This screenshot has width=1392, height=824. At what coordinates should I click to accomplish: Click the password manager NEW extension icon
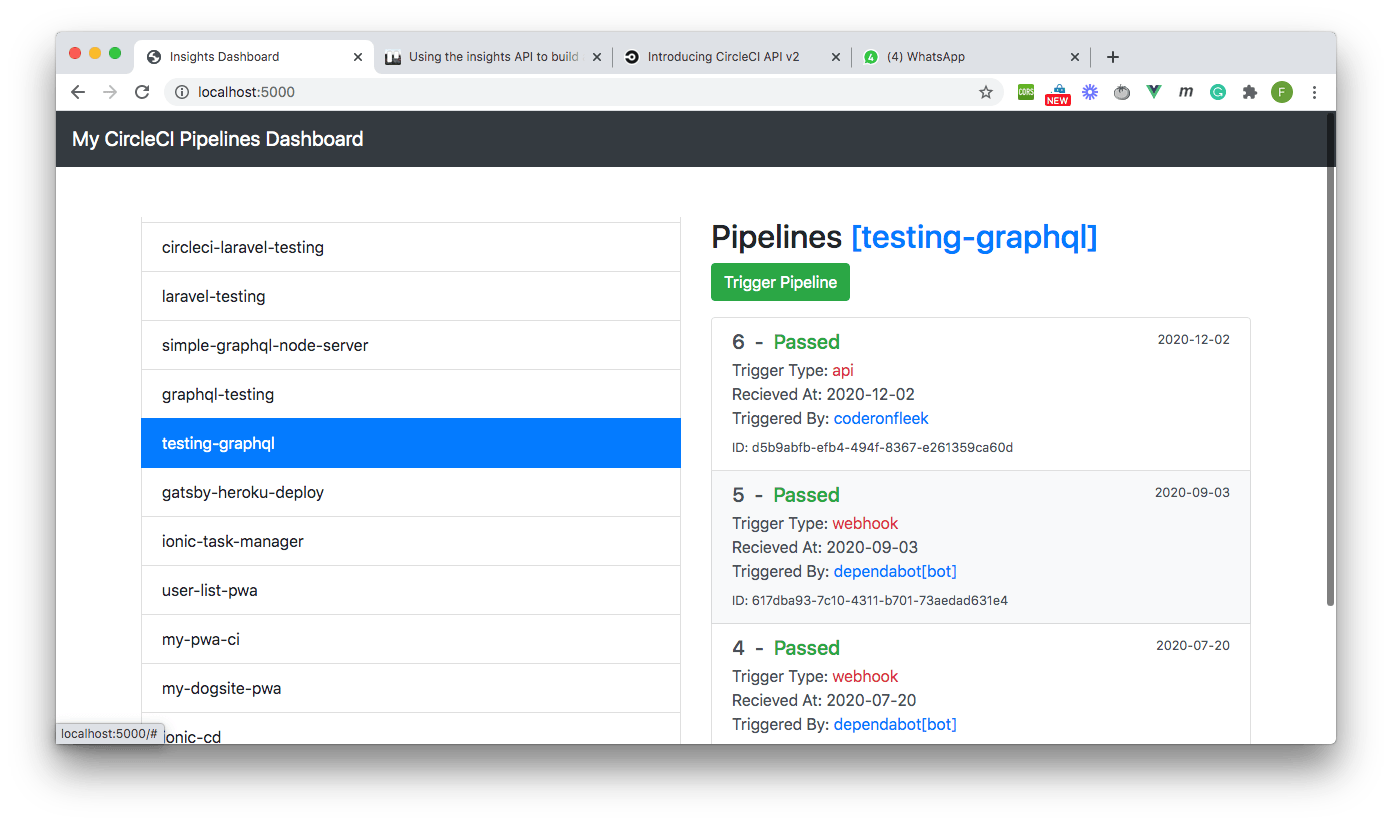(x=1057, y=91)
